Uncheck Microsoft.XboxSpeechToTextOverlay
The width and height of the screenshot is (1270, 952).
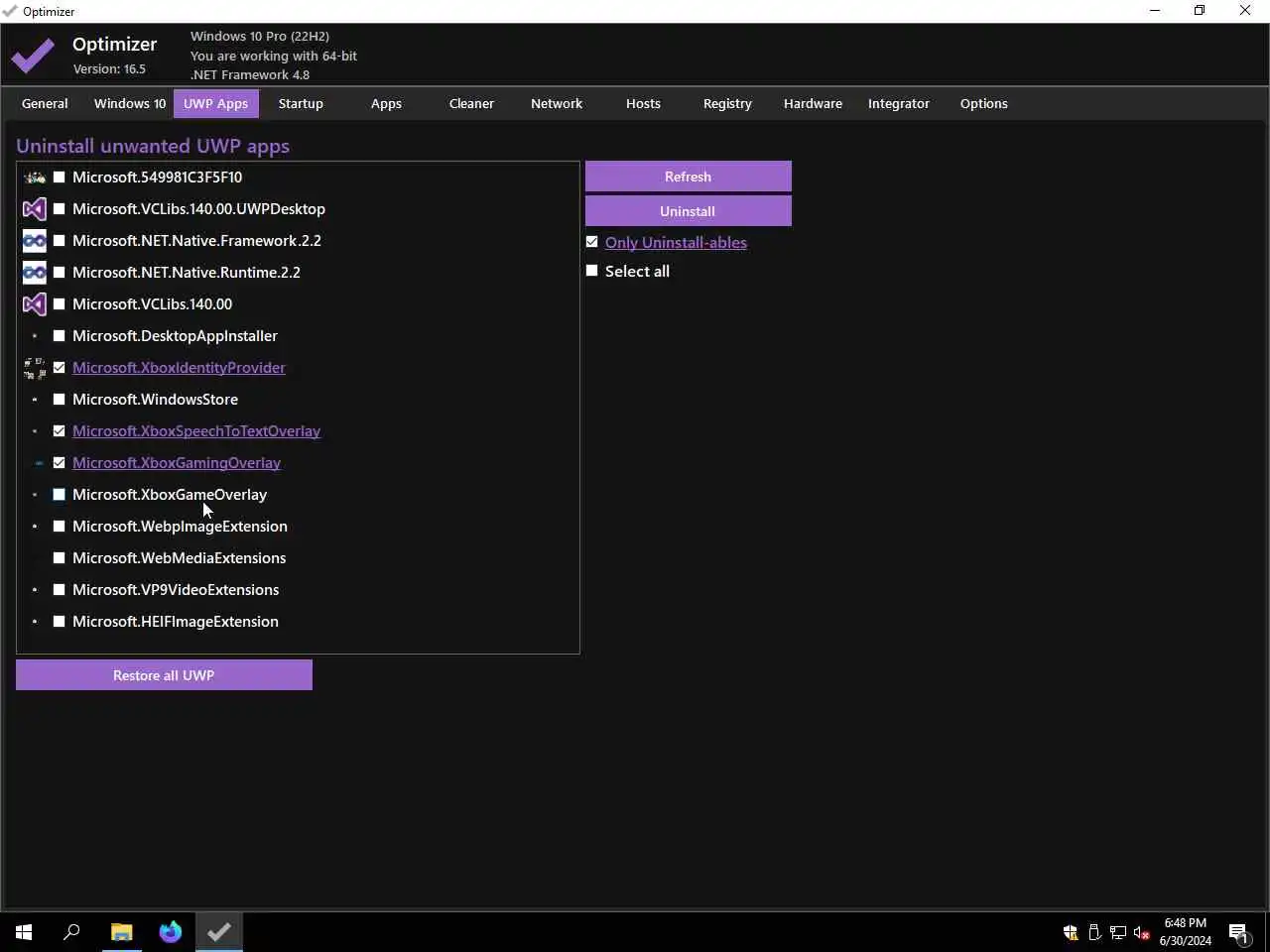[59, 431]
